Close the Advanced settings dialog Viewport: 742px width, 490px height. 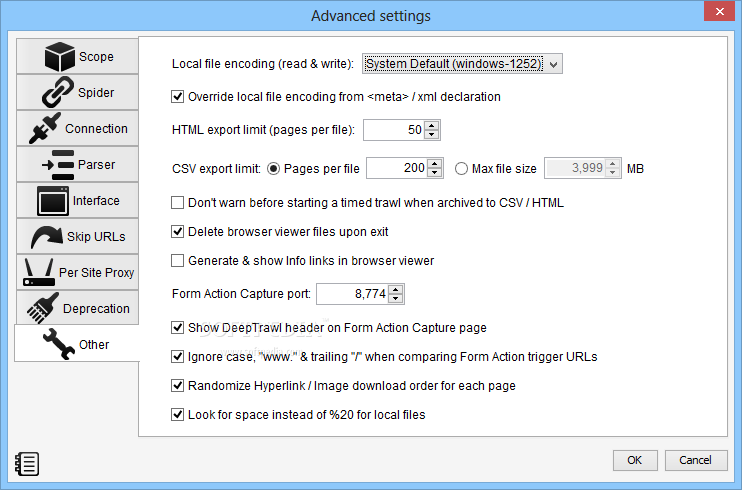coord(719,11)
